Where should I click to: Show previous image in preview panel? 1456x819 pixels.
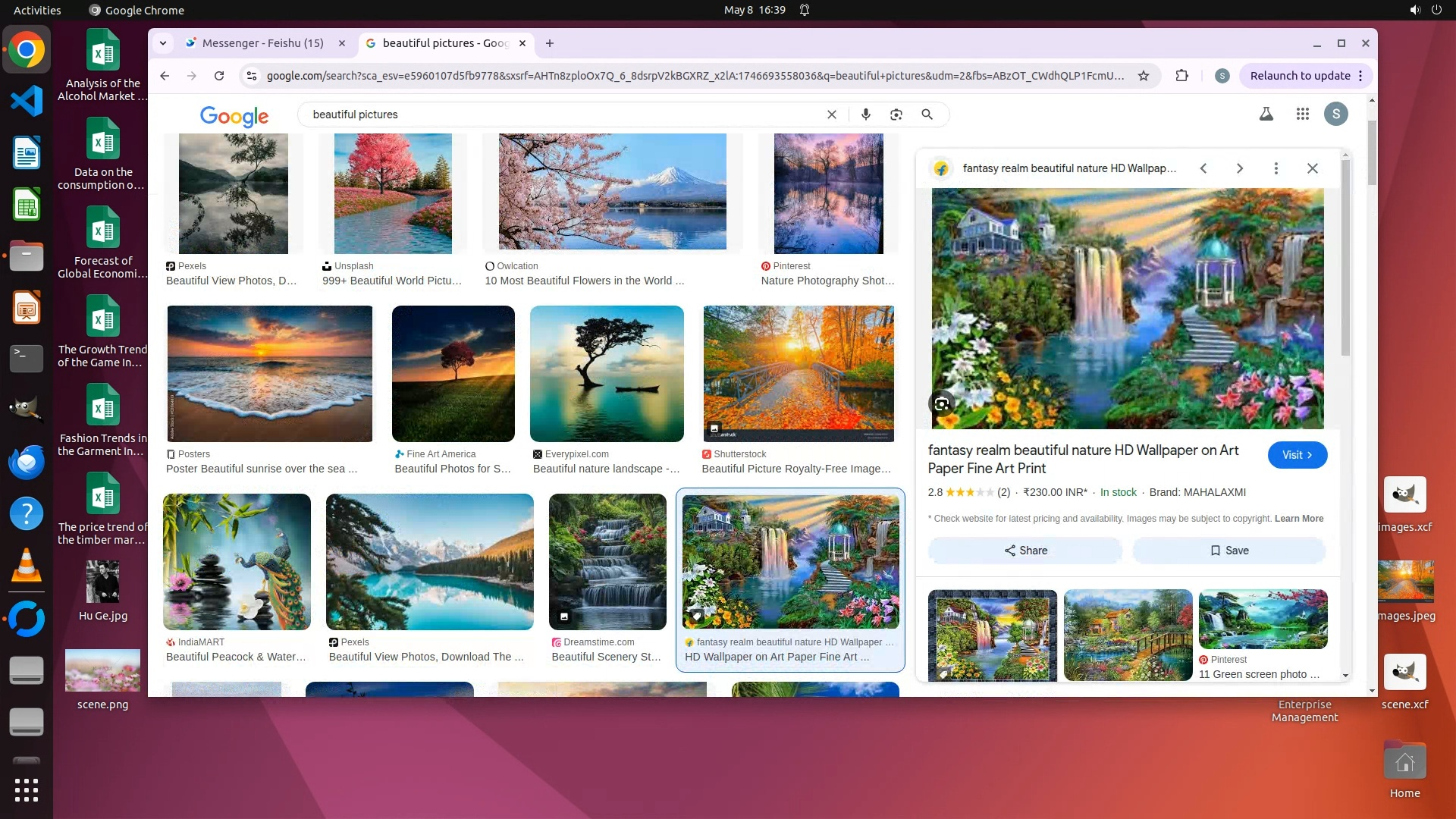1203,168
